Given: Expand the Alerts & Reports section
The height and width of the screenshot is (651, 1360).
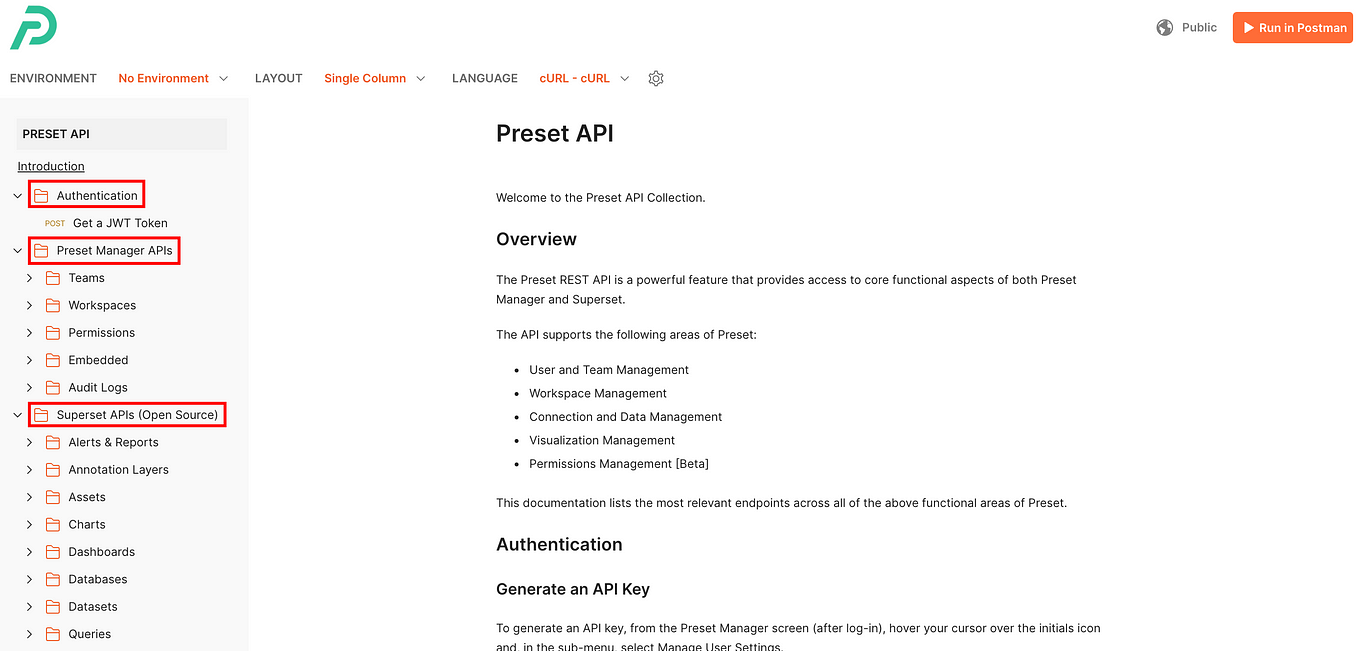Looking at the screenshot, I should pyautogui.click(x=29, y=441).
